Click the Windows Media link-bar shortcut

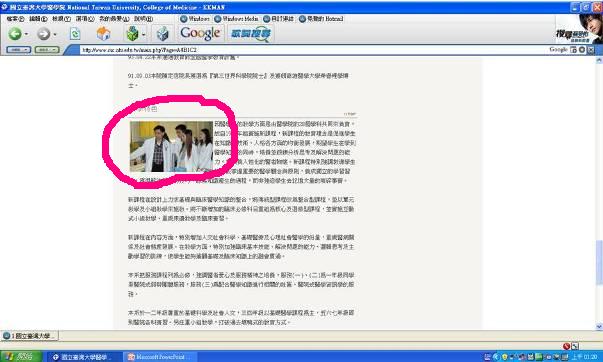pos(236,18)
